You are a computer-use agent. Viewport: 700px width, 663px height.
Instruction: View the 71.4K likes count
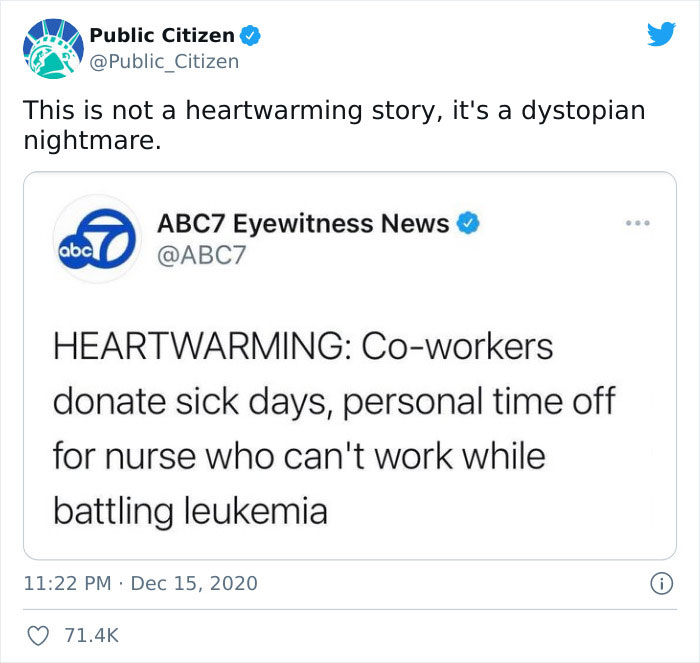pyautogui.click(x=92, y=636)
